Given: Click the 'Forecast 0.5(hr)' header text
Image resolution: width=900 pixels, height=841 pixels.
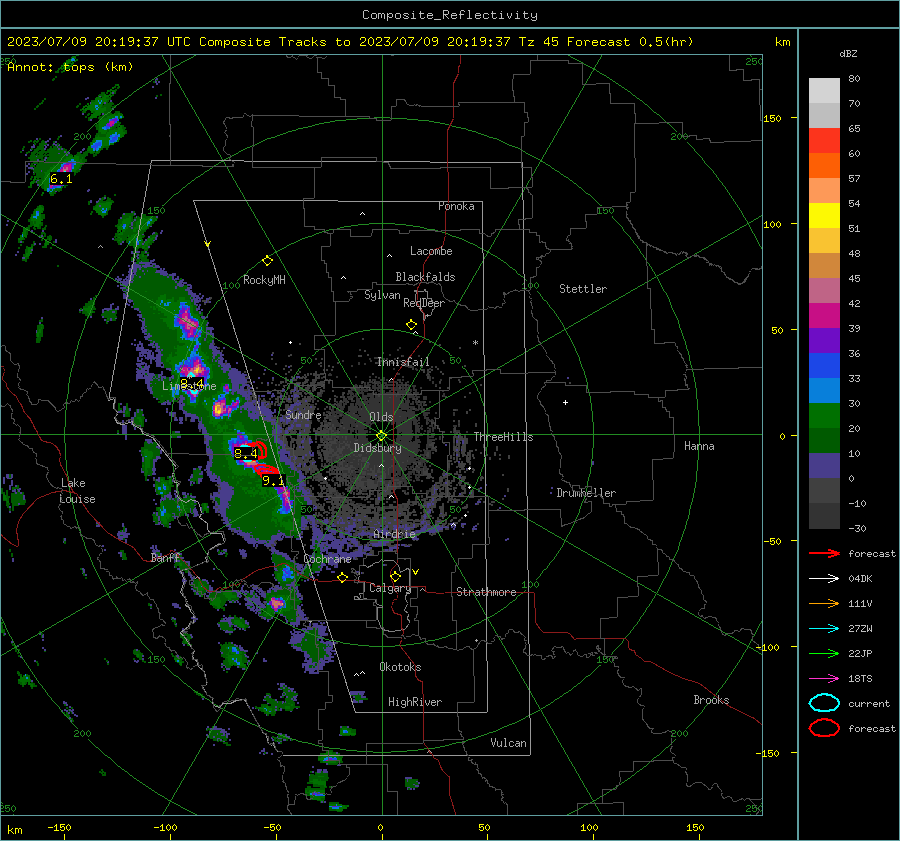Looking at the screenshot, I should coord(630,42).
